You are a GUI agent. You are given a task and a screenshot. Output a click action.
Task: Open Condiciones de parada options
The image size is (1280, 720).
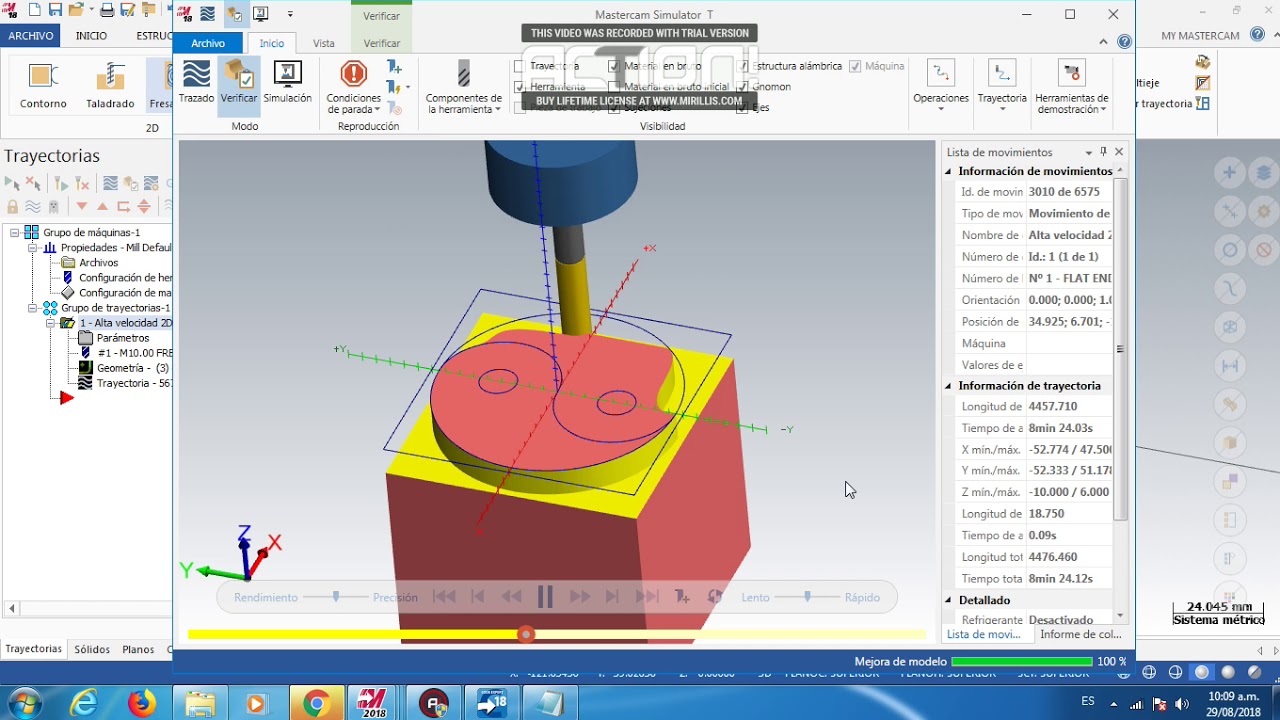[x=353, y=88]
